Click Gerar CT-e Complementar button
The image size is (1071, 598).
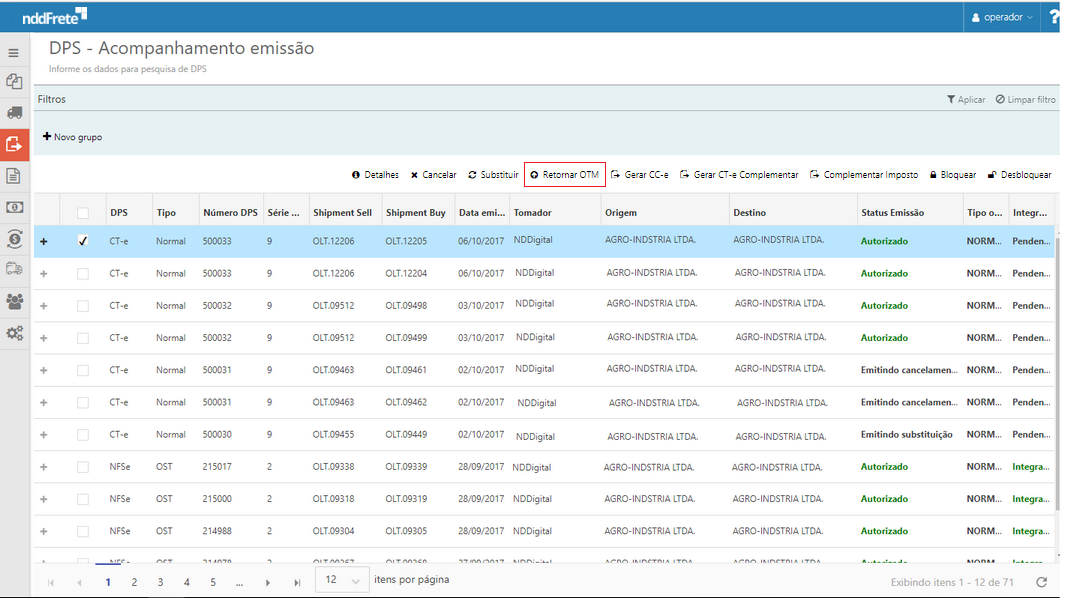tap(739, 175)
